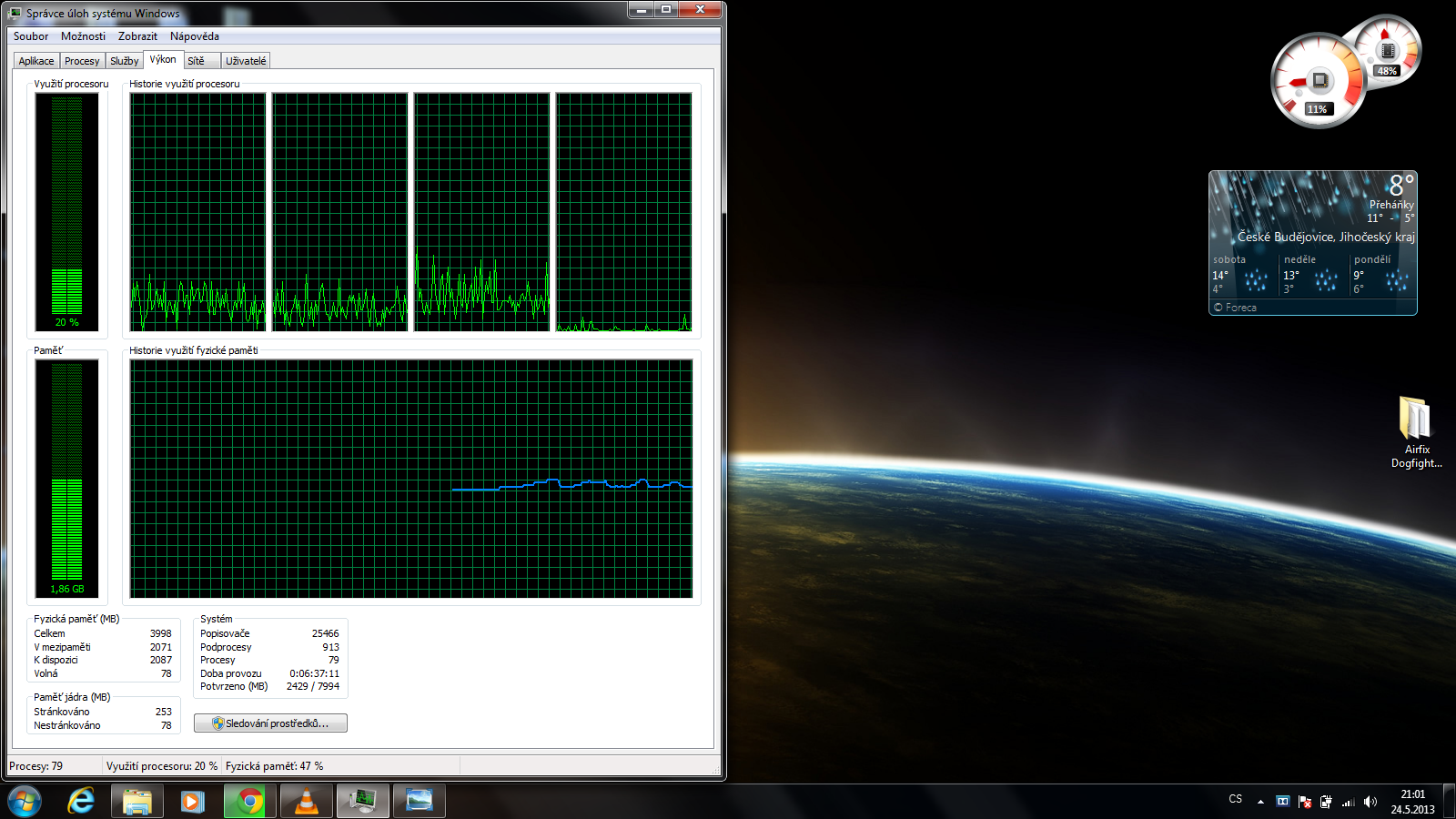The width and height of the screenshot is (1456, 819).
Task: Click the CPU usage meter showing 20 %
Action: coord(67,211)
